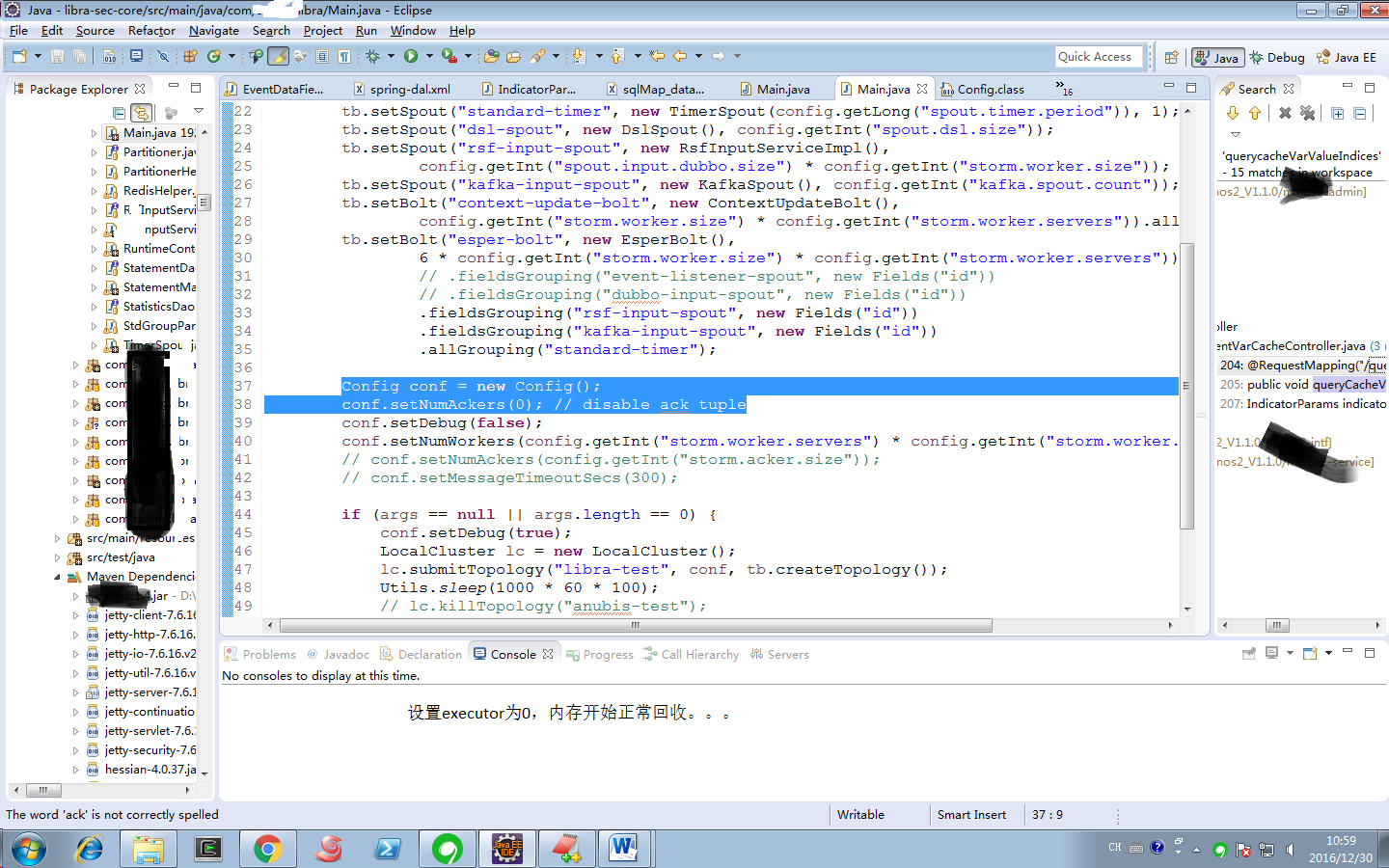The image size is (1389, 868).
Task: Switch to the Call Hierarchy tab
Action: pyautogui.click(x=691, y=654)
